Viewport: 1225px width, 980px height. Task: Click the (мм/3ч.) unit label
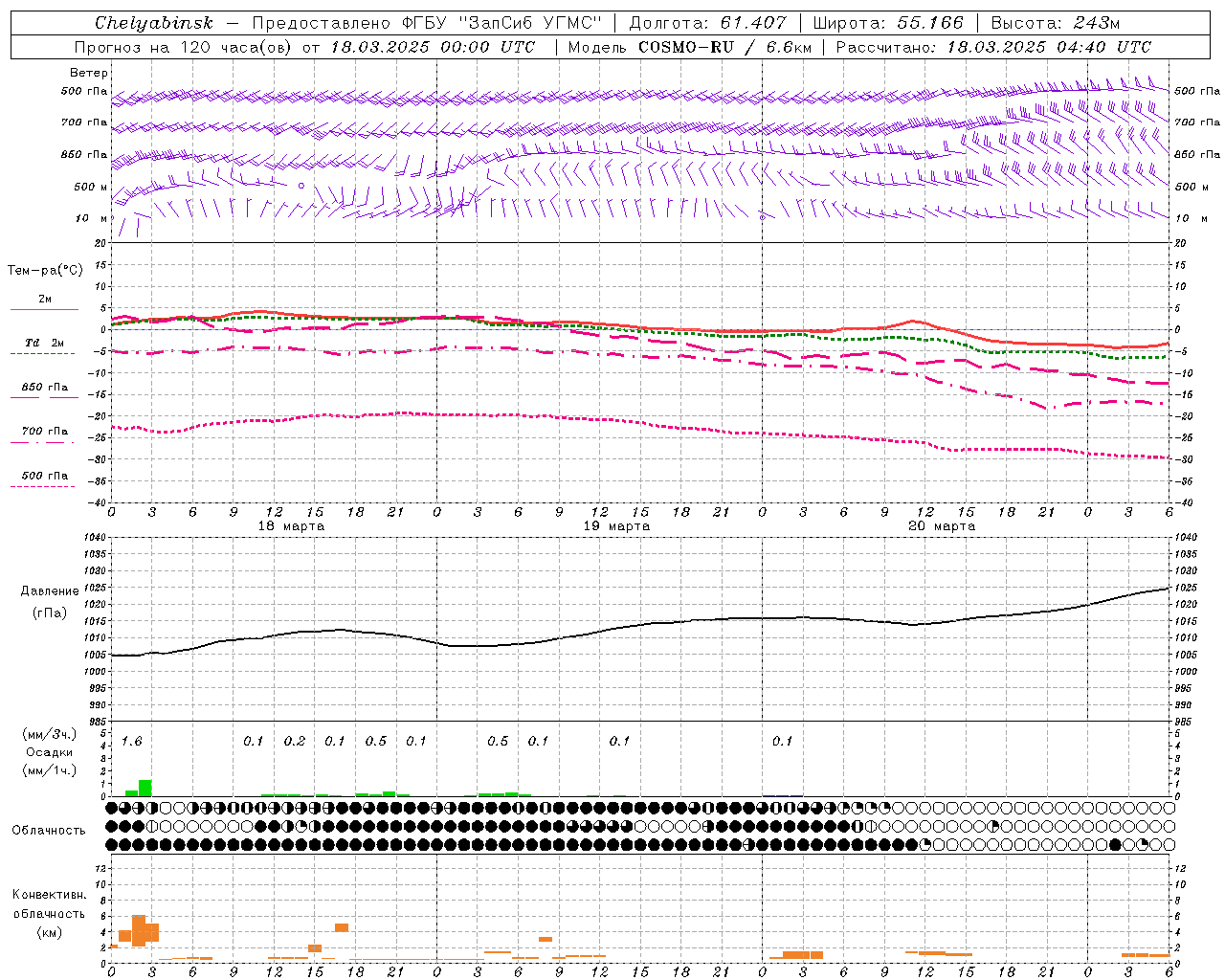tap(50, 734)
